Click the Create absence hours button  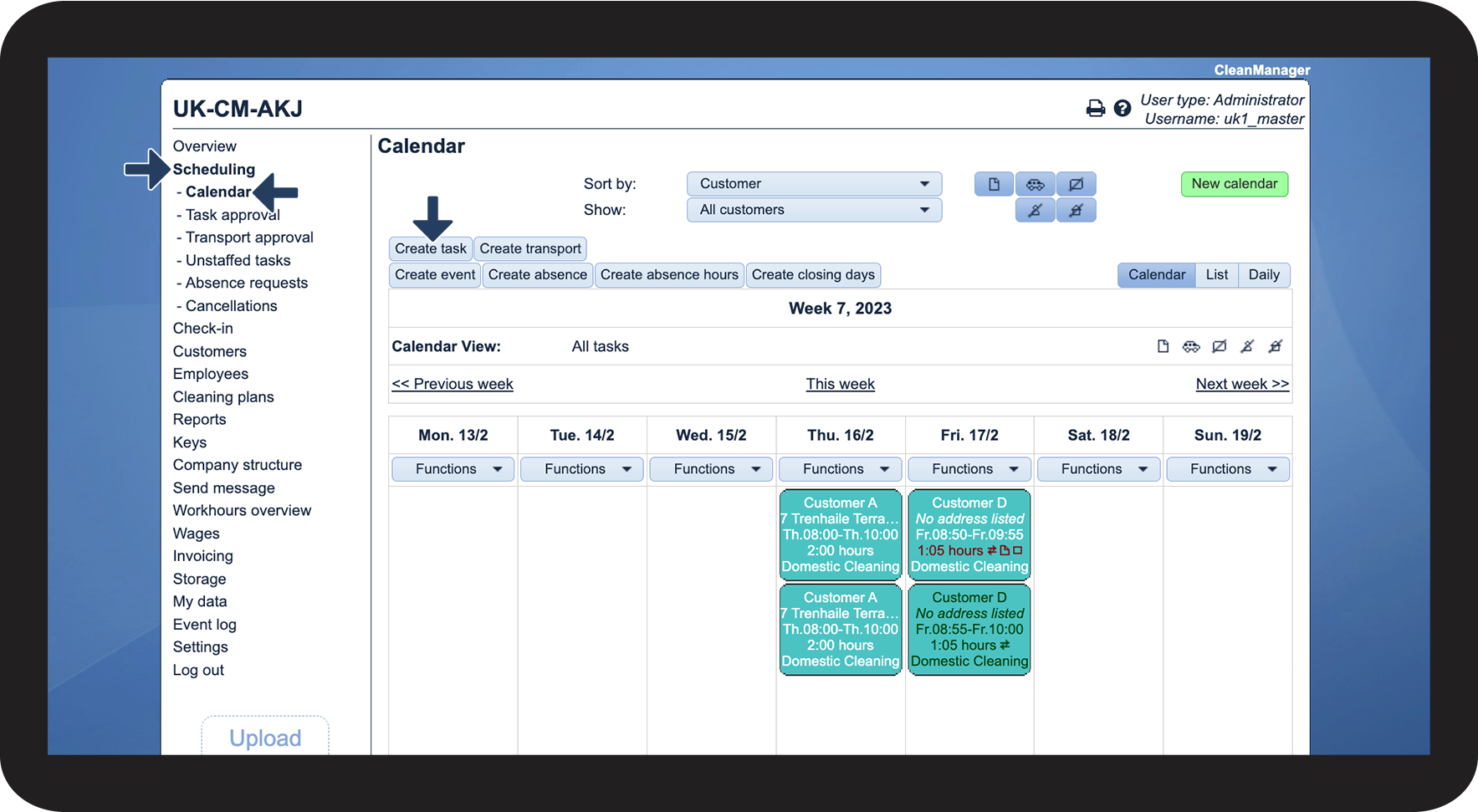pyautogui.click(x=669, y=275)
